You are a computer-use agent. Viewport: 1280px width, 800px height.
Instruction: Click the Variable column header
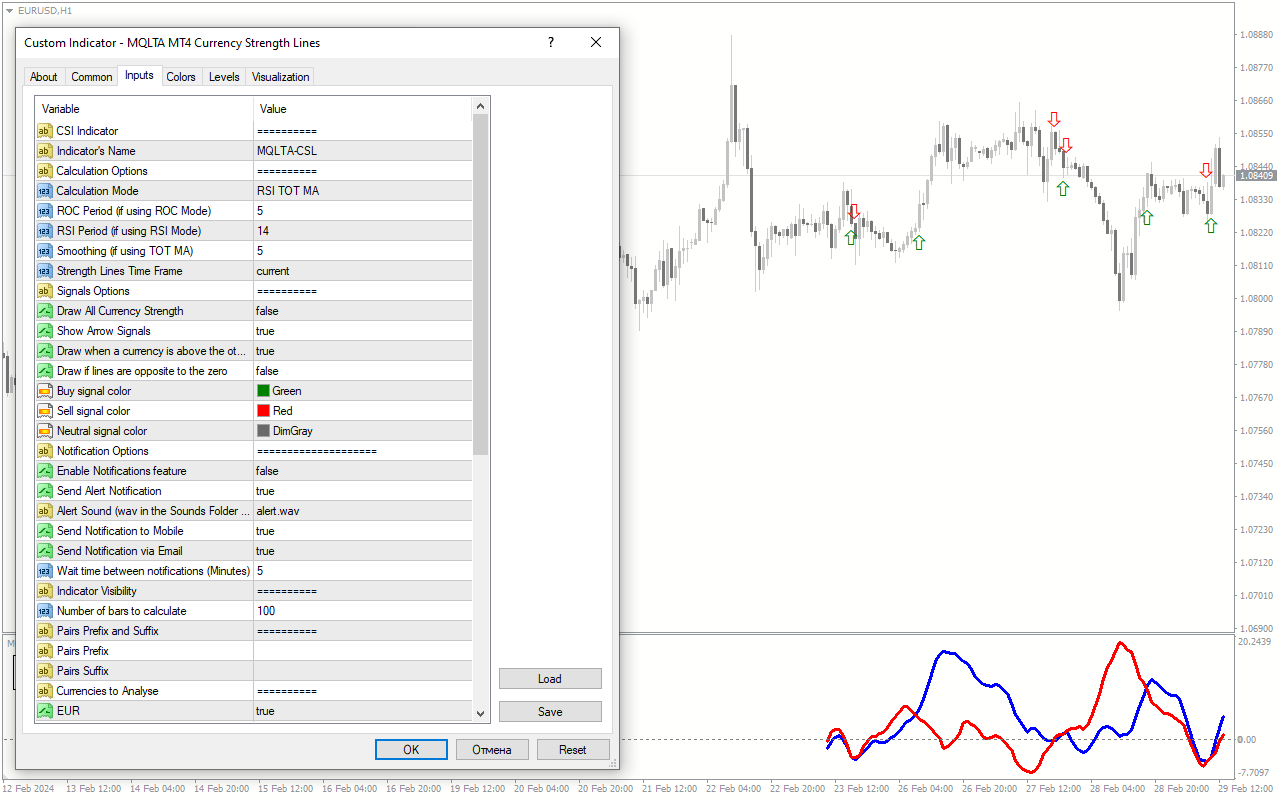tap(144, 109)
